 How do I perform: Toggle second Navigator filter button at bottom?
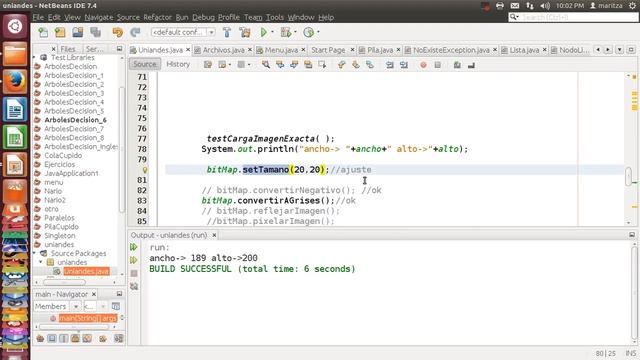point(52,338)
